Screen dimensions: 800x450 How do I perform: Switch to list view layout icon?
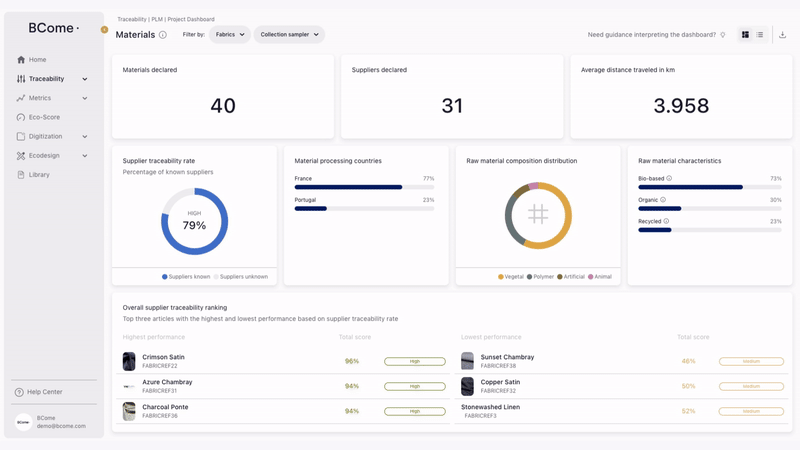coord(760,35)
